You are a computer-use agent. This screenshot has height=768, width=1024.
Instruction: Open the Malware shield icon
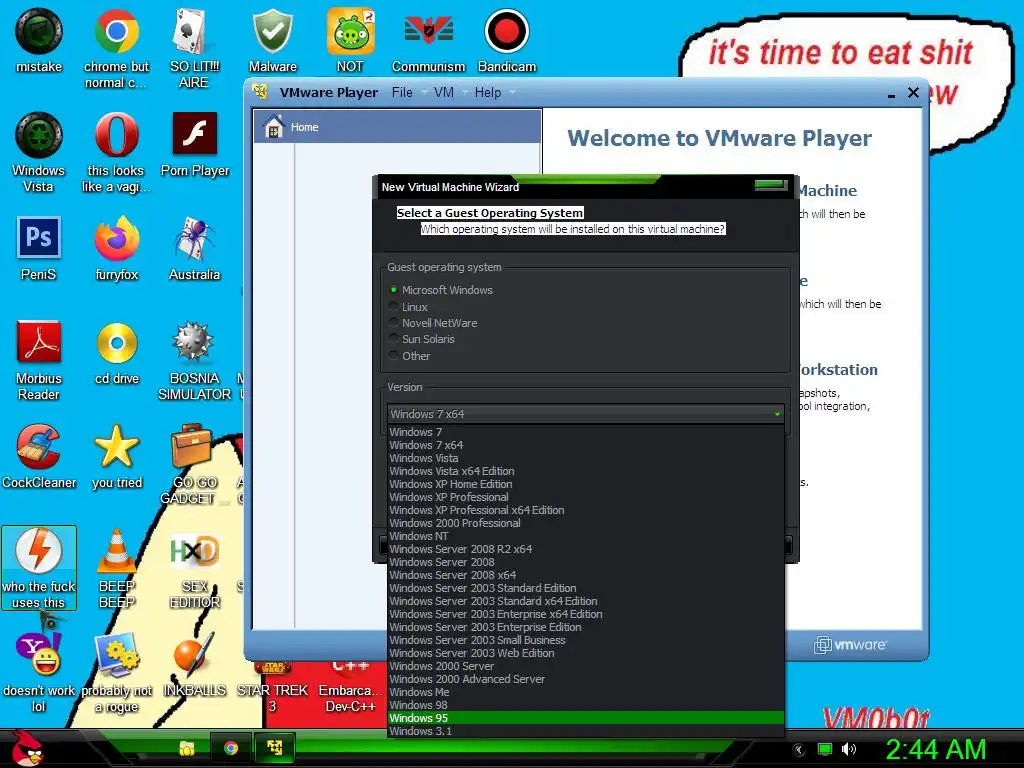(x=272, y=40)
